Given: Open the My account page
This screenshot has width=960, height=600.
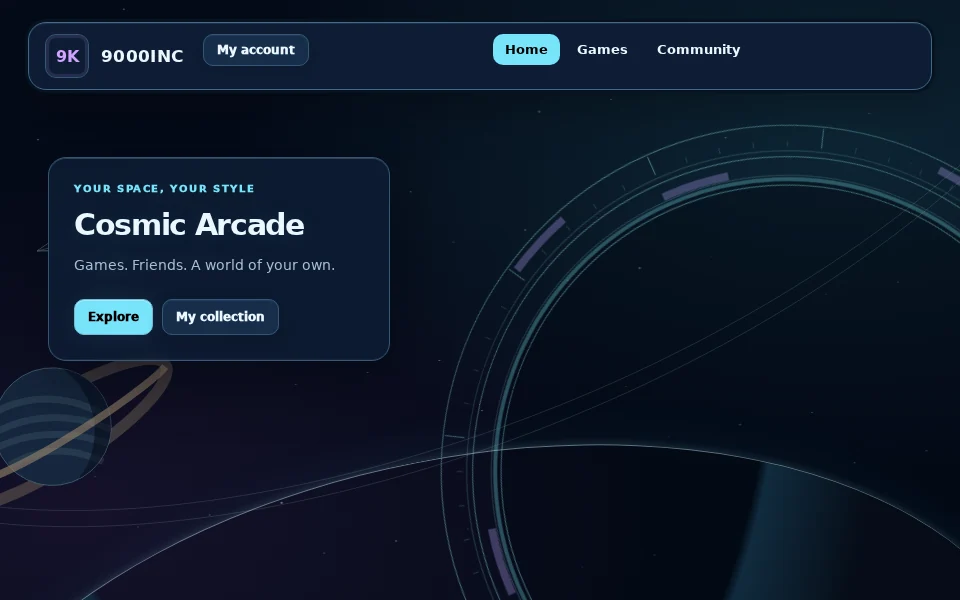Looking at the screenshot, I should click(256, 50).
